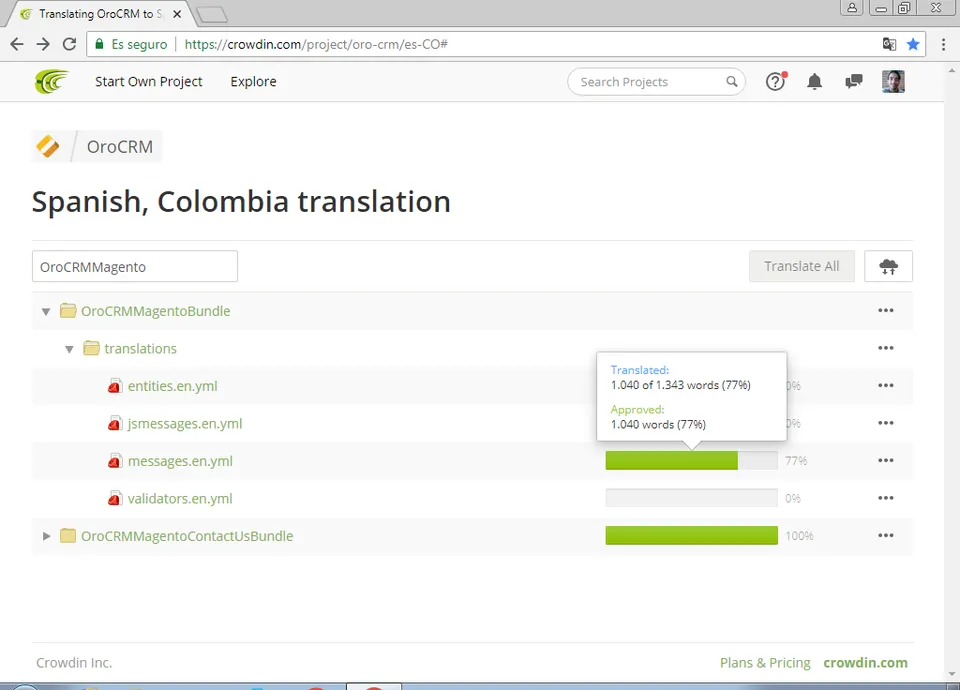Click the OroCRMMagento file filter field
This screenshot has height=690, width=960.
pos(135,266)
